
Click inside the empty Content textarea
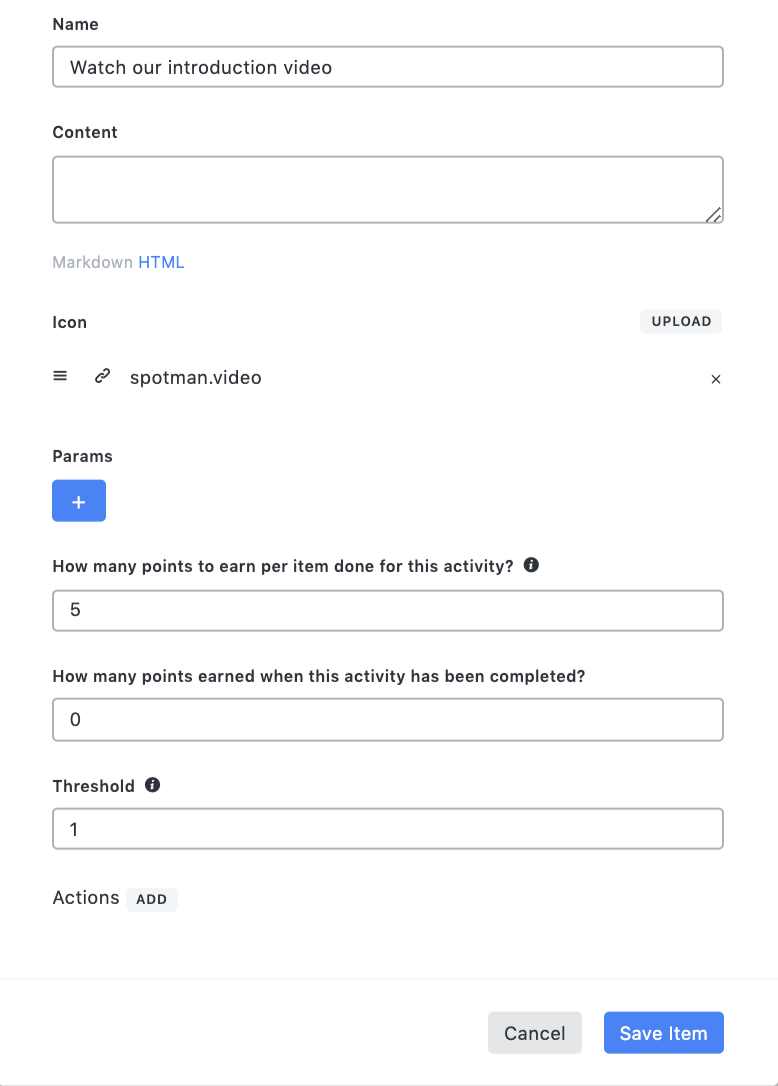pyautogui.click(x=387, y=188)
